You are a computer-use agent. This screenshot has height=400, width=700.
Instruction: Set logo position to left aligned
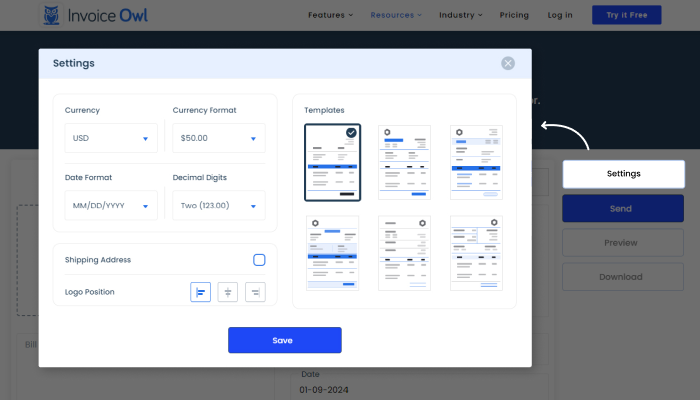click(200, 292)
